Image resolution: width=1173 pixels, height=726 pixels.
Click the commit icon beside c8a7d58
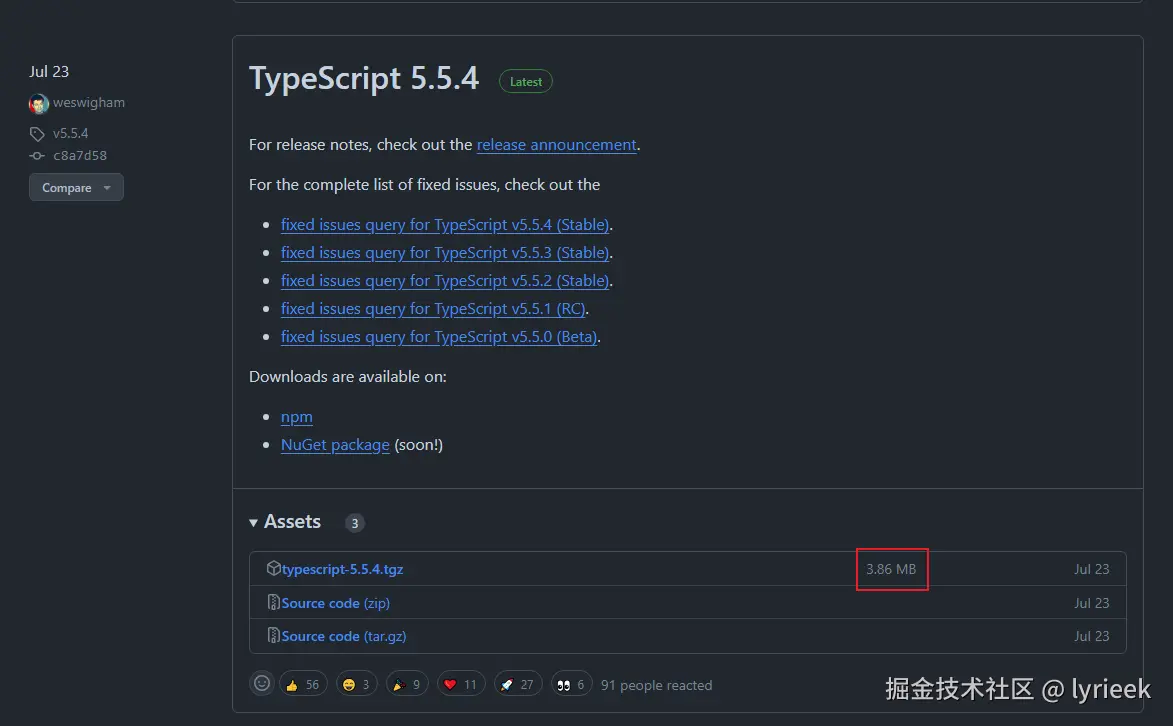pyautogui.click(x=37, y=156)
